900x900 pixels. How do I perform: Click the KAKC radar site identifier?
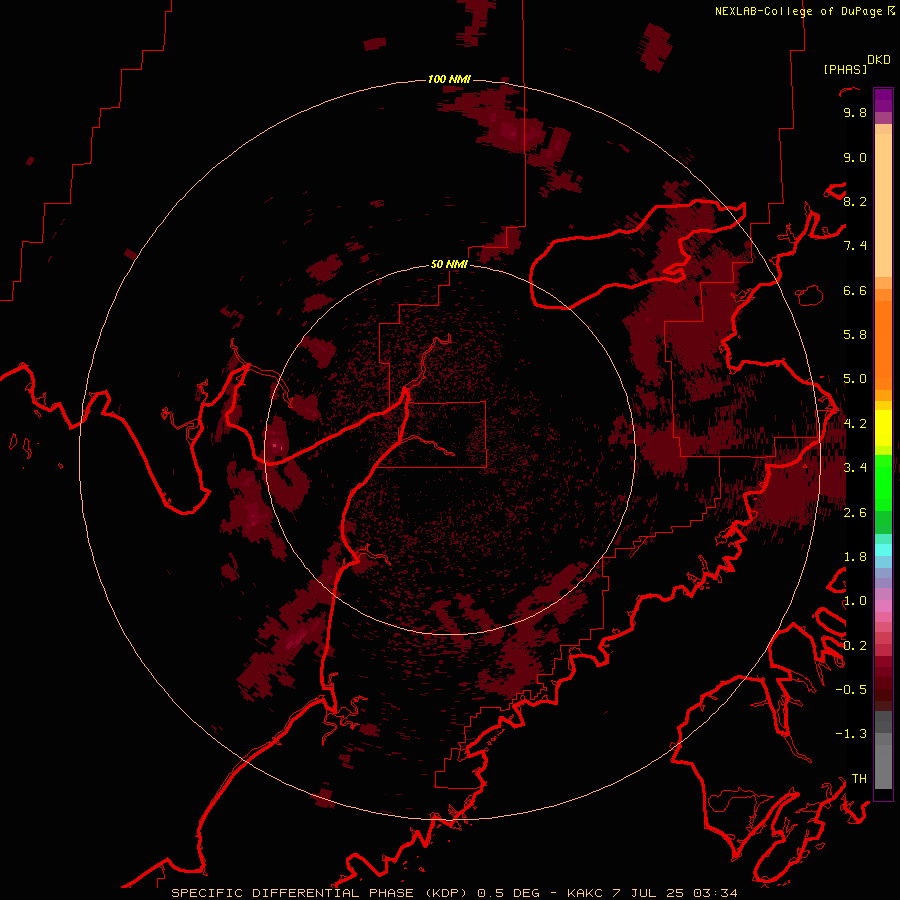click(584, 893)
